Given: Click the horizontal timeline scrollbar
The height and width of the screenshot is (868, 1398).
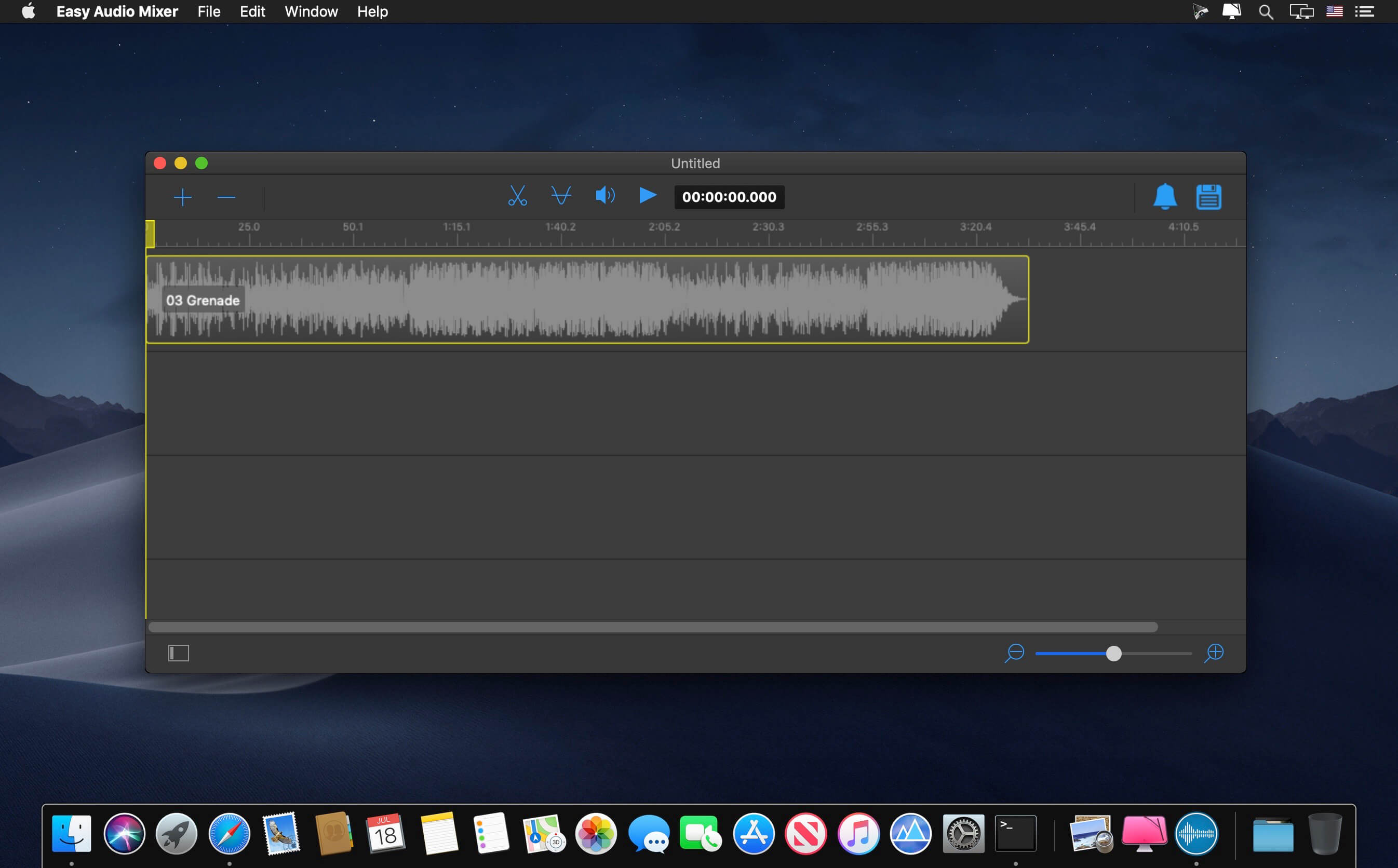Looking at the screenshot, I should pyautogui.click(x=652, y=627).
